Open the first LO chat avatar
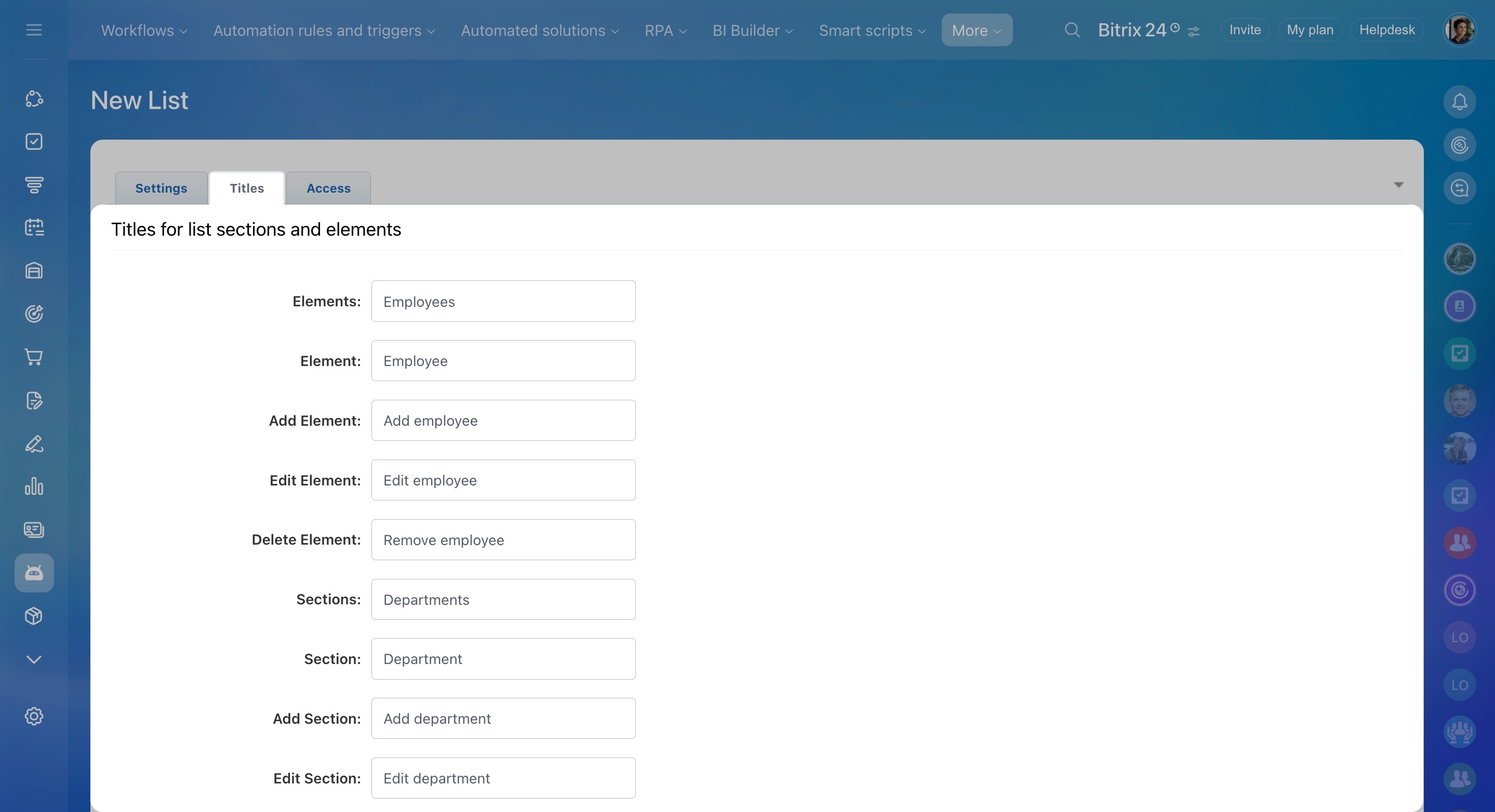The width and height of the screenshot is (1495, 812). pos(1459,638)
